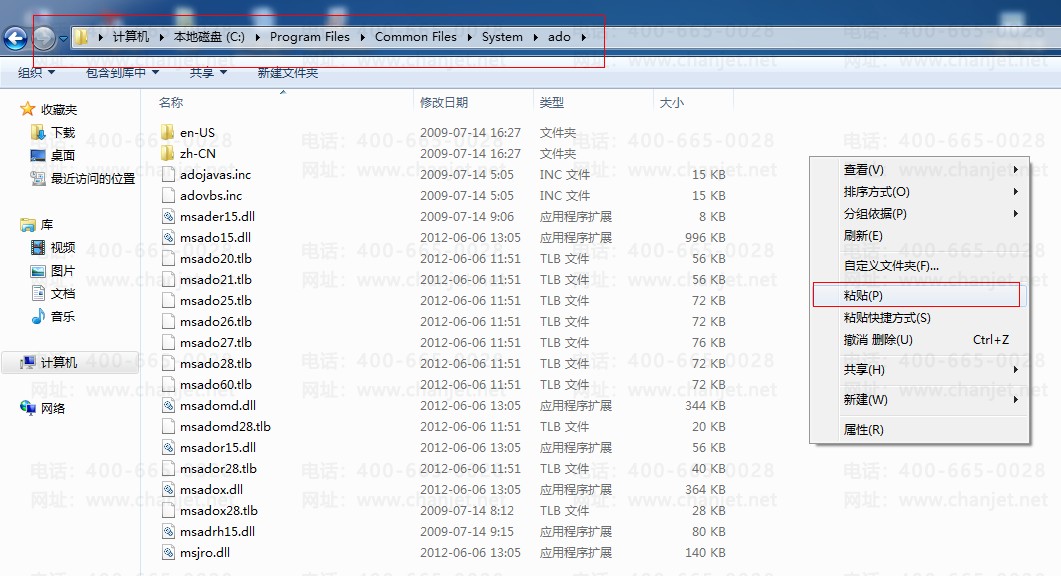Select the en-US folder icon
The image size is (1061, 576).
168,132
